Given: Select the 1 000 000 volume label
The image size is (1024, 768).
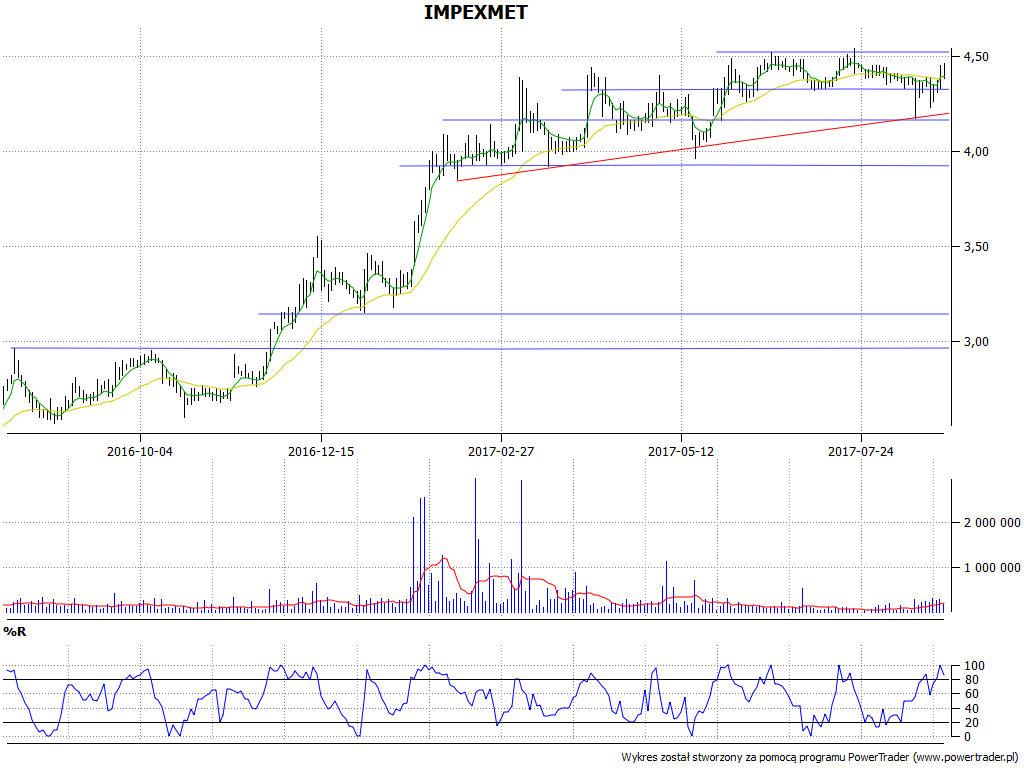Looking at the screenshot, I should 991,568.
